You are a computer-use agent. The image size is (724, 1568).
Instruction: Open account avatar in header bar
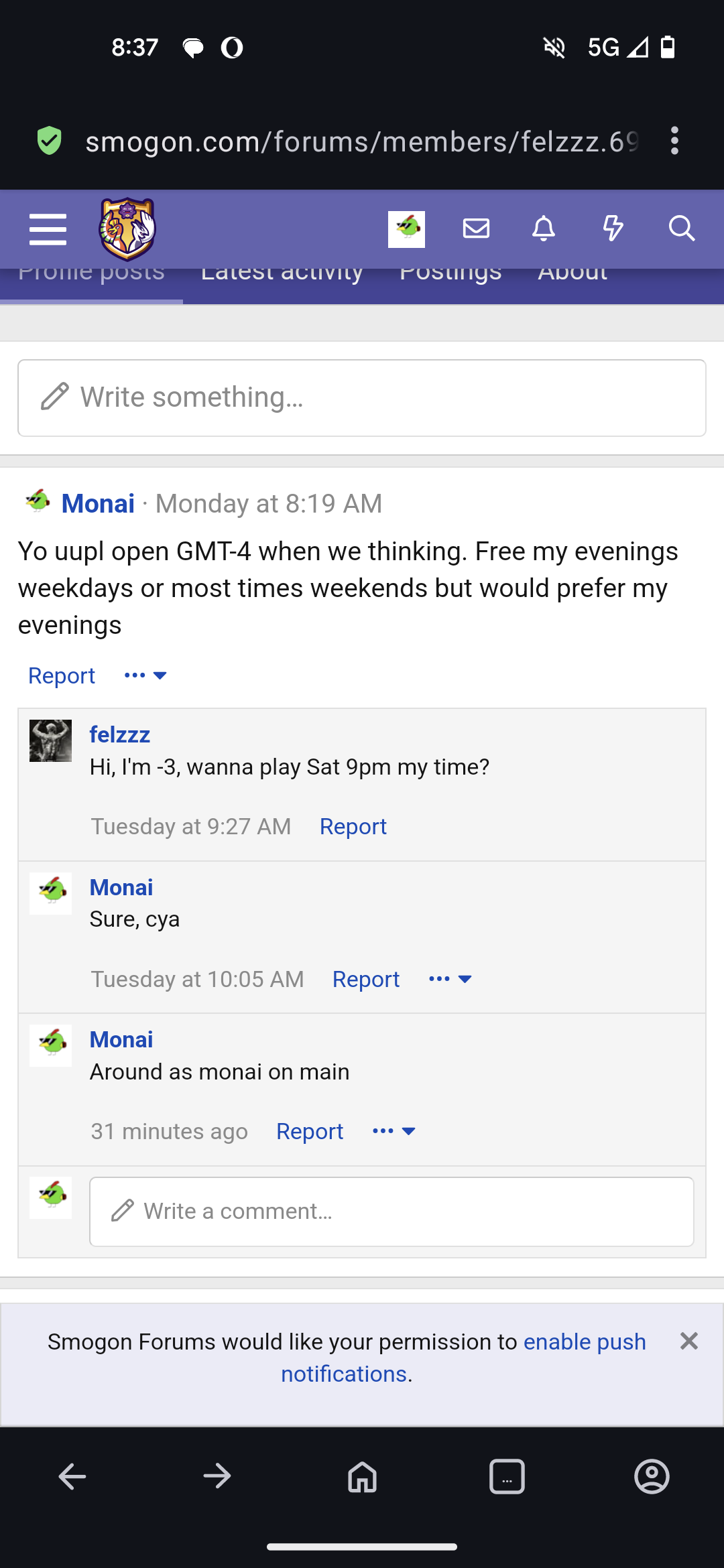[406, 229]
